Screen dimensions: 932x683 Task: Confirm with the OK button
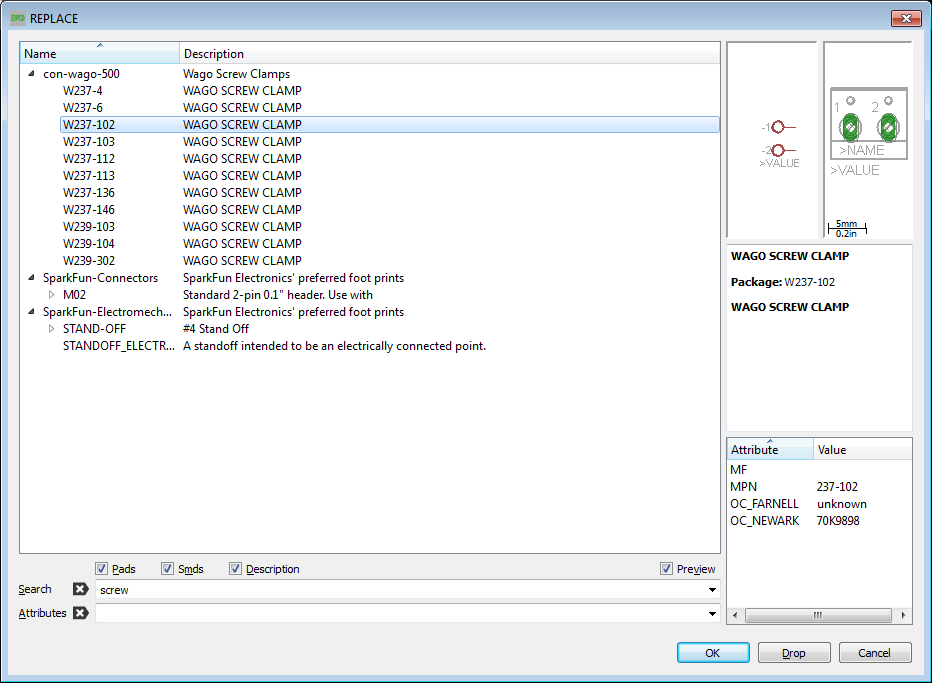[713, 653]
